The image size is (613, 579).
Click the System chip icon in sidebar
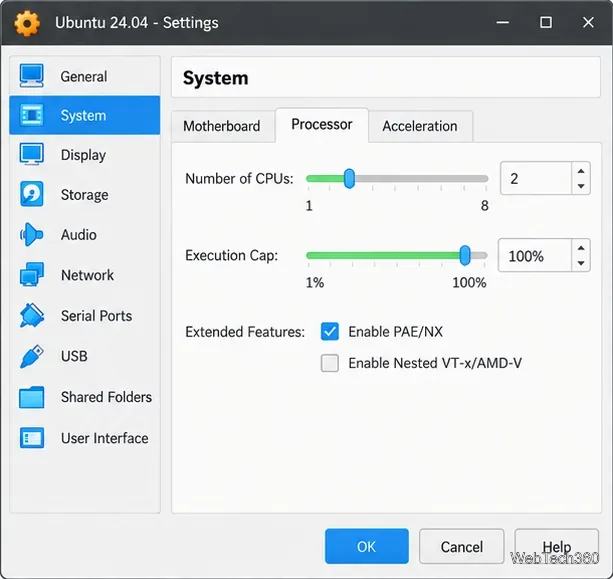pyautogui.click(x=31, y=115)
